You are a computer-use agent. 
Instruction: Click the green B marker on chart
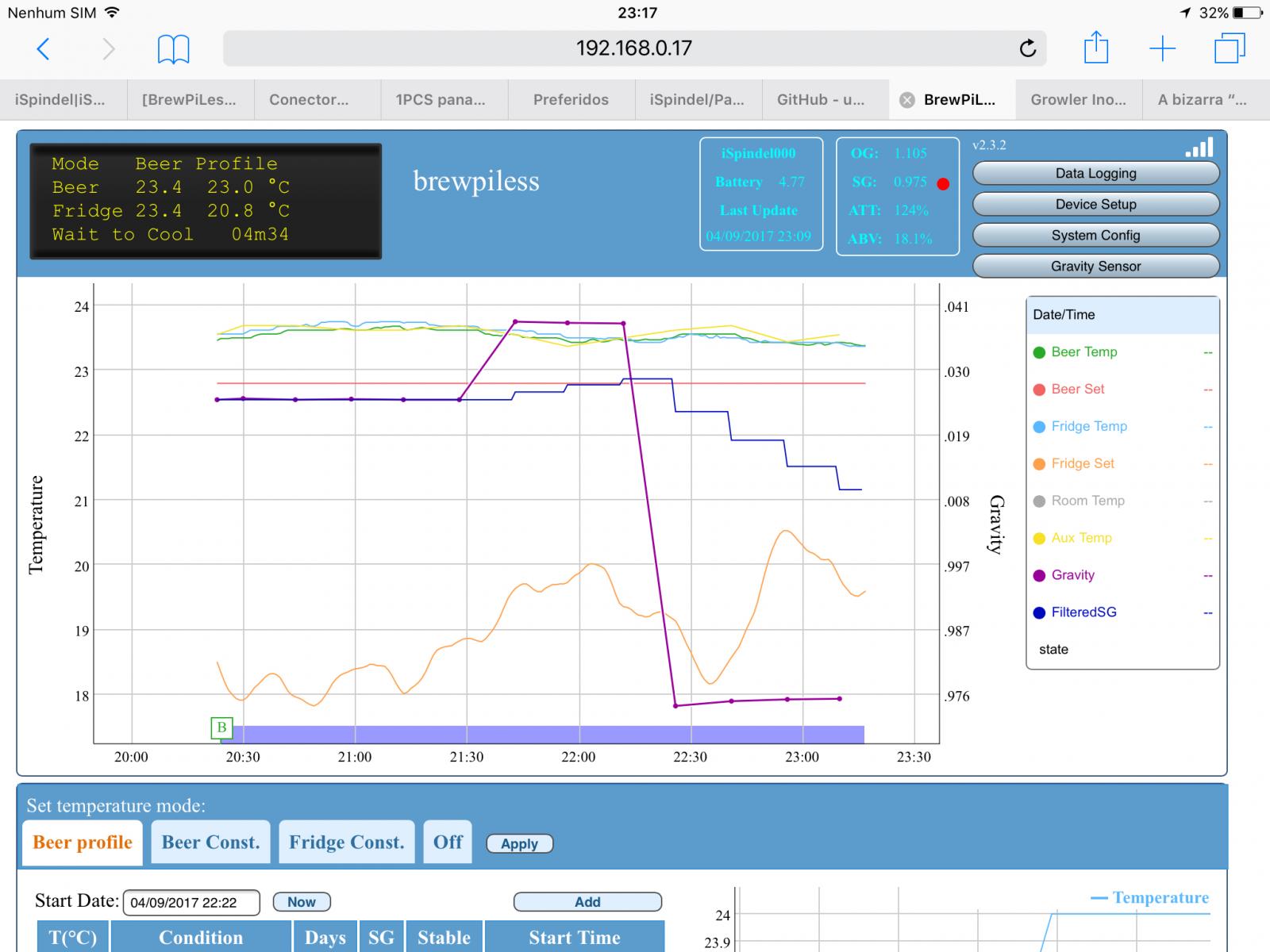pos(221,727)
